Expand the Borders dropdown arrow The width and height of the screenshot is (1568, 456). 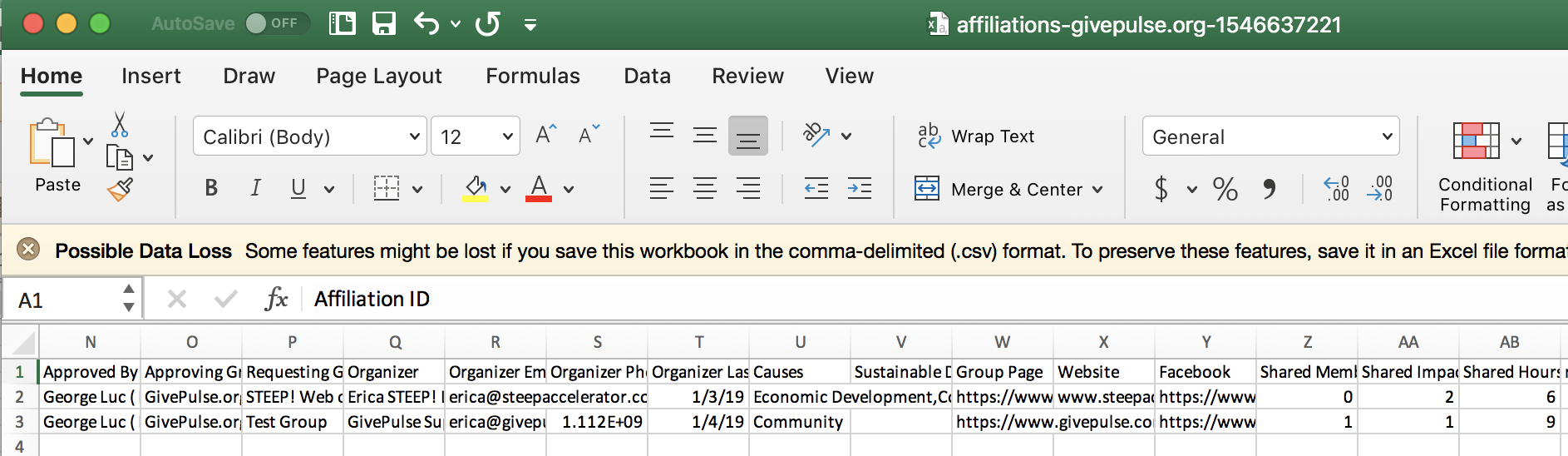tap(417, 190)
